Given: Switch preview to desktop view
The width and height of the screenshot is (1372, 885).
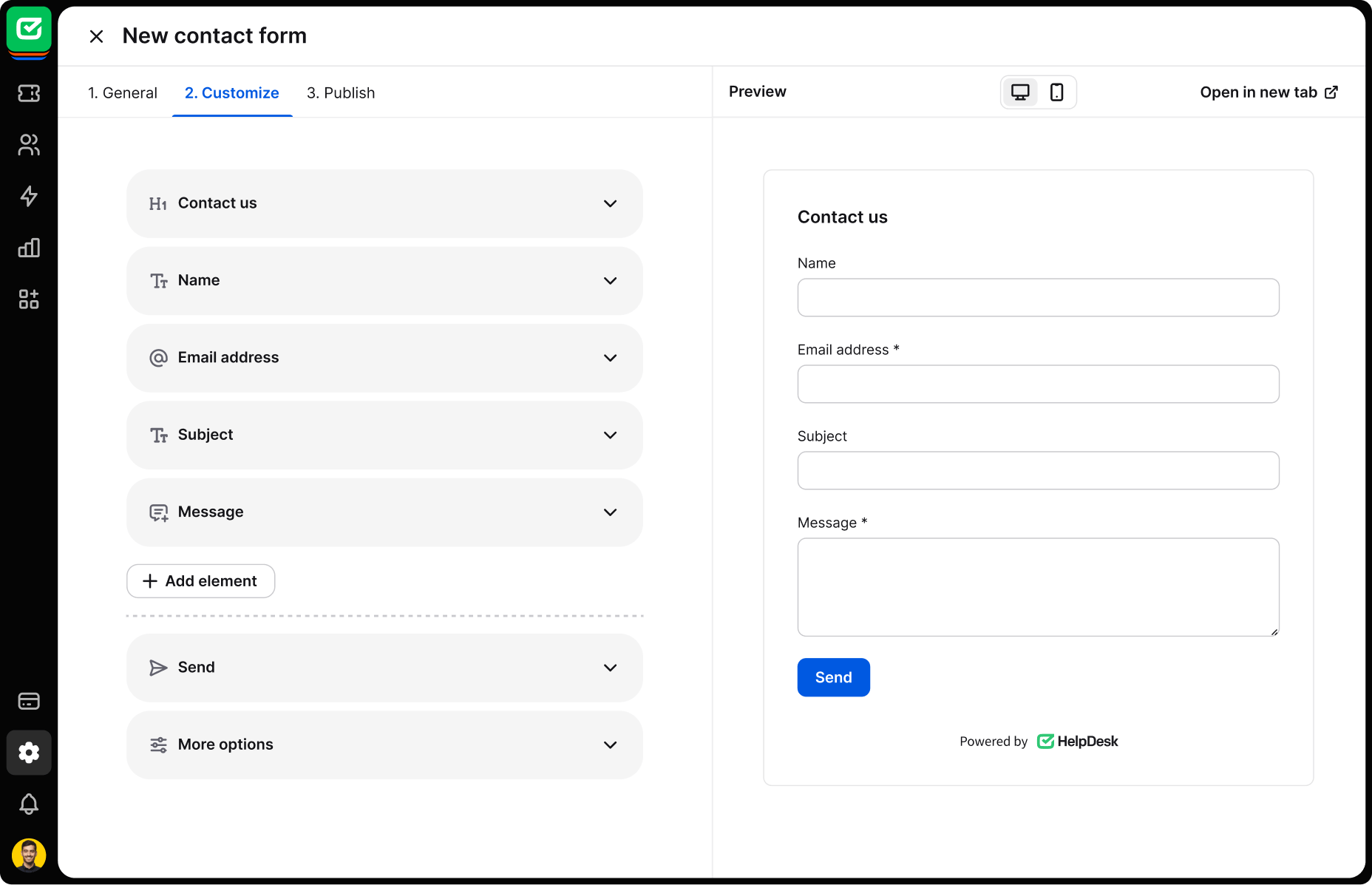Looking at the screenshot, I should pos(1020,92).
